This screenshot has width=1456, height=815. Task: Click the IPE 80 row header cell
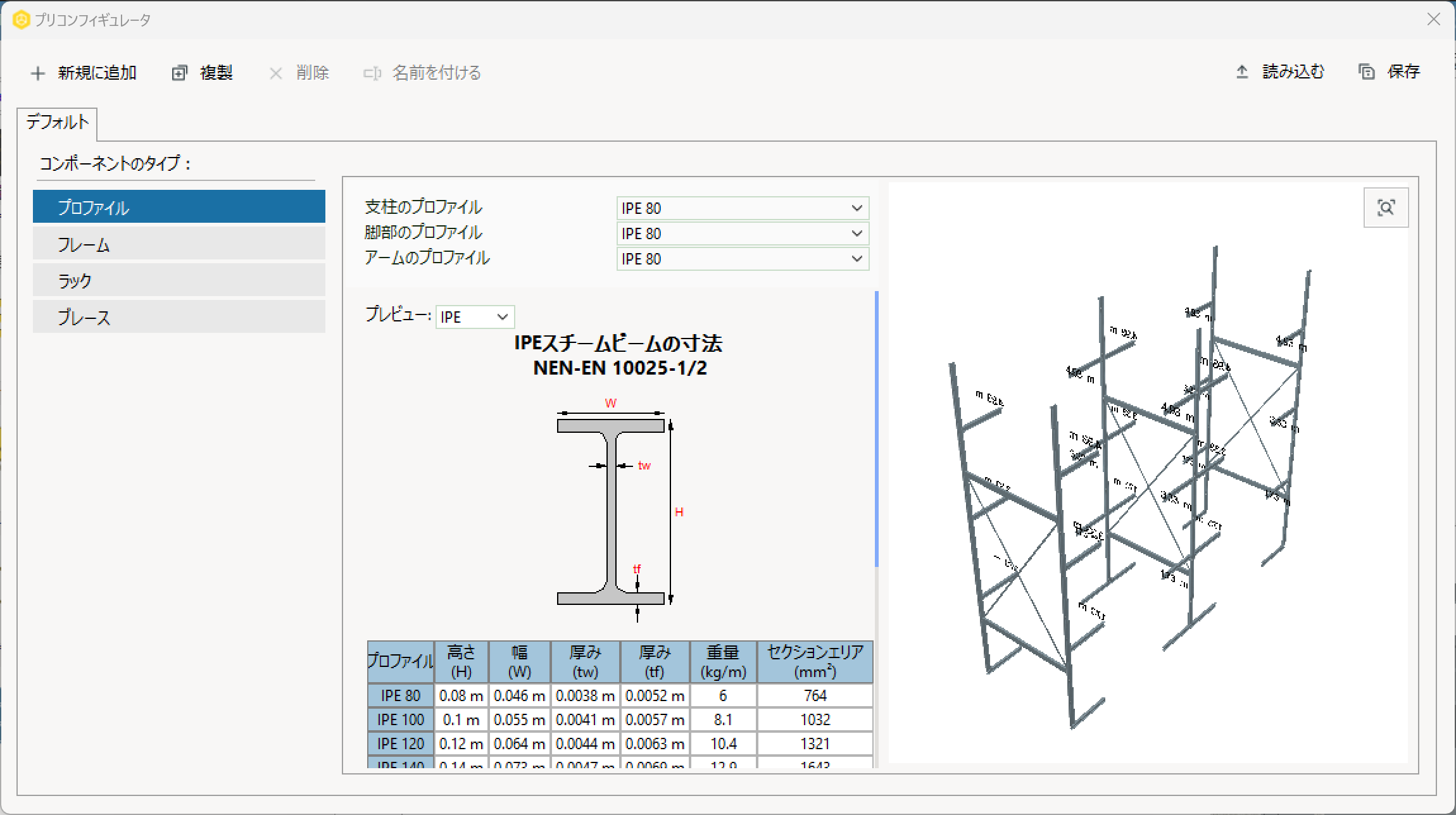point(401,695)
